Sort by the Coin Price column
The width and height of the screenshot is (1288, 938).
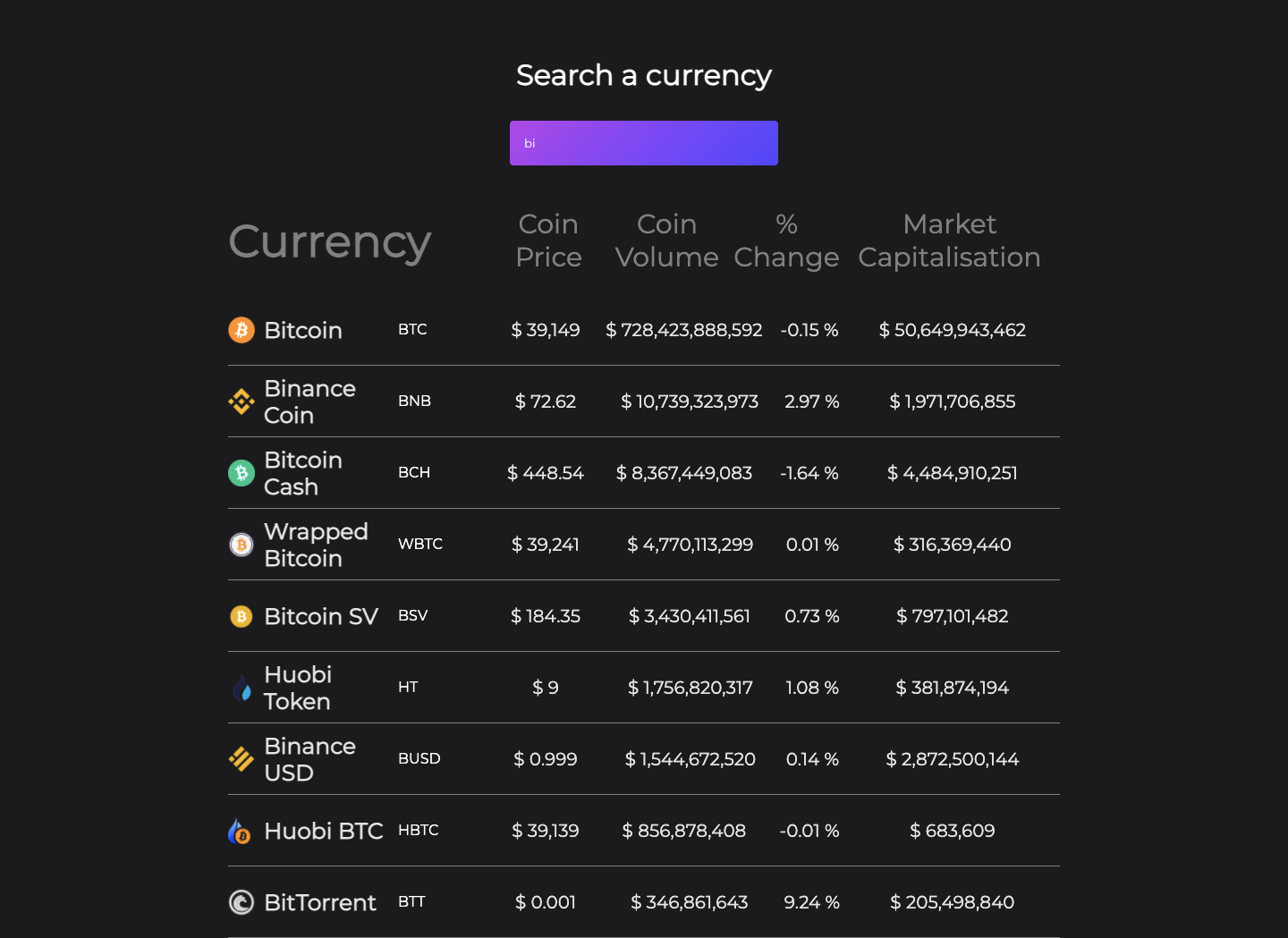548,240
